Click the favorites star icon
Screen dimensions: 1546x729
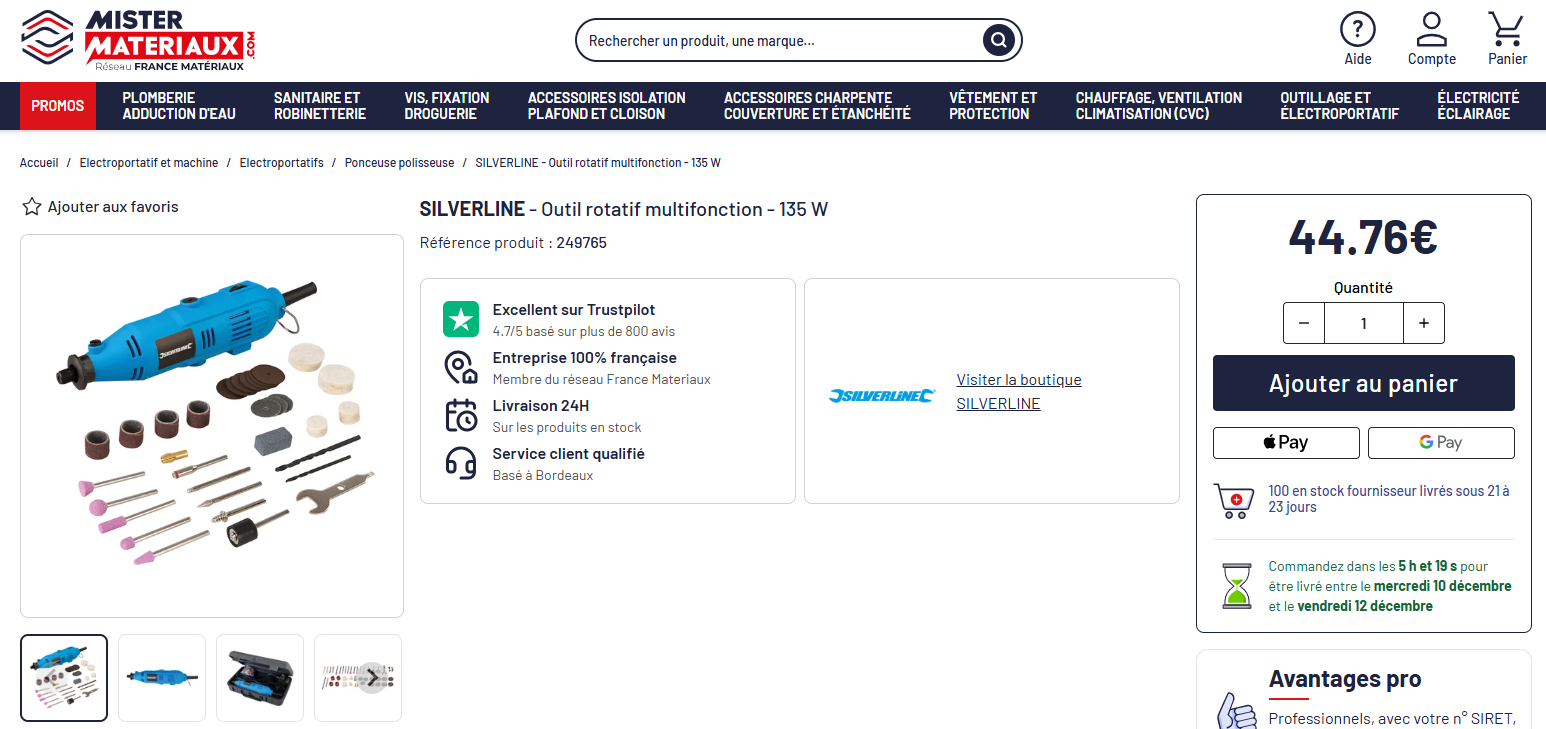pos(32,207)
